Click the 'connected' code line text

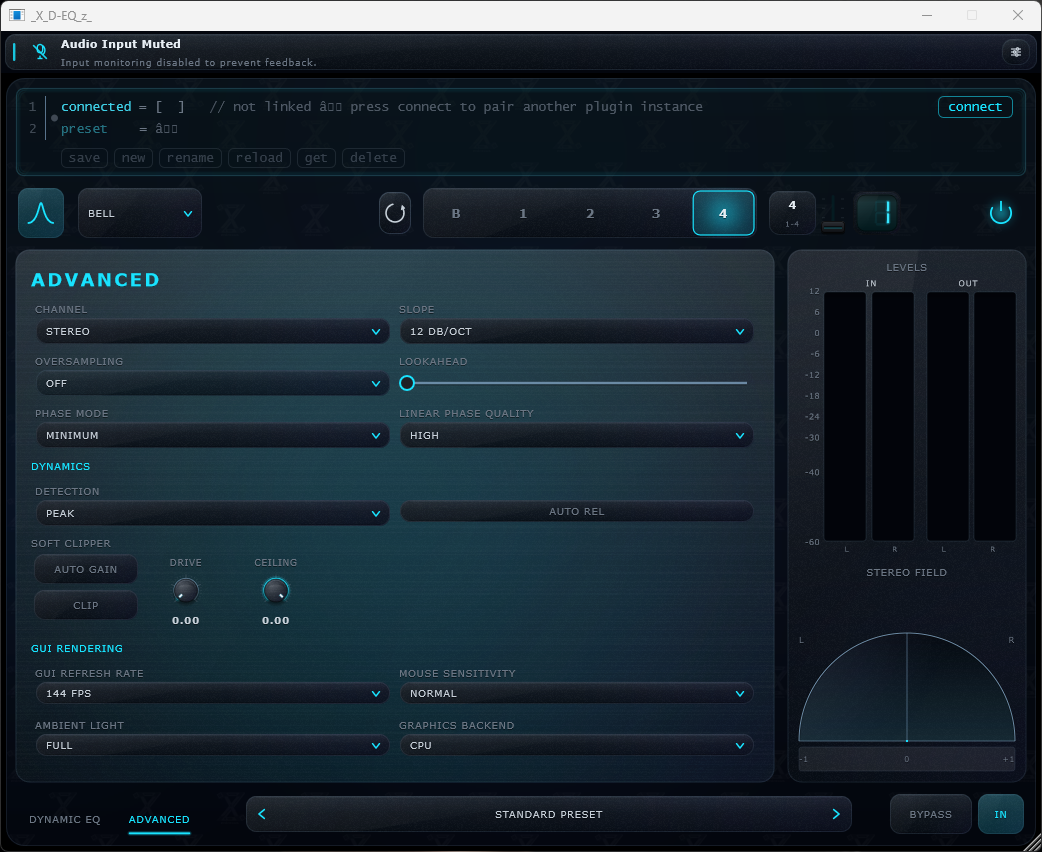[x=96, y=107]
